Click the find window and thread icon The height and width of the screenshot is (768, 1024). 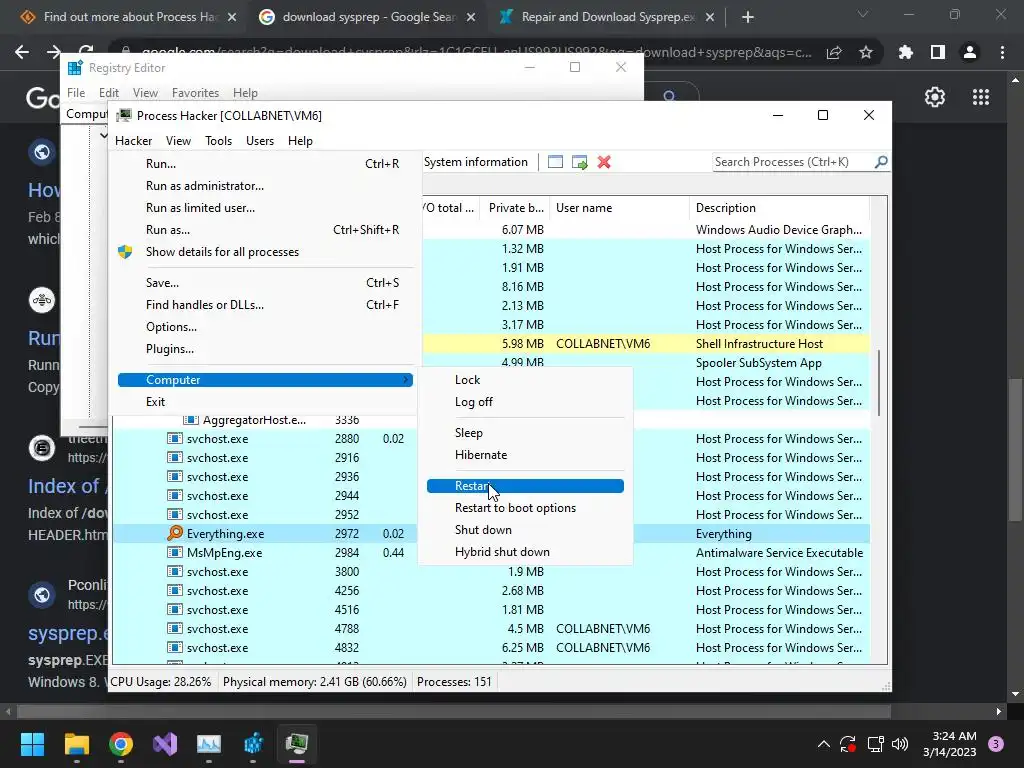579,162
